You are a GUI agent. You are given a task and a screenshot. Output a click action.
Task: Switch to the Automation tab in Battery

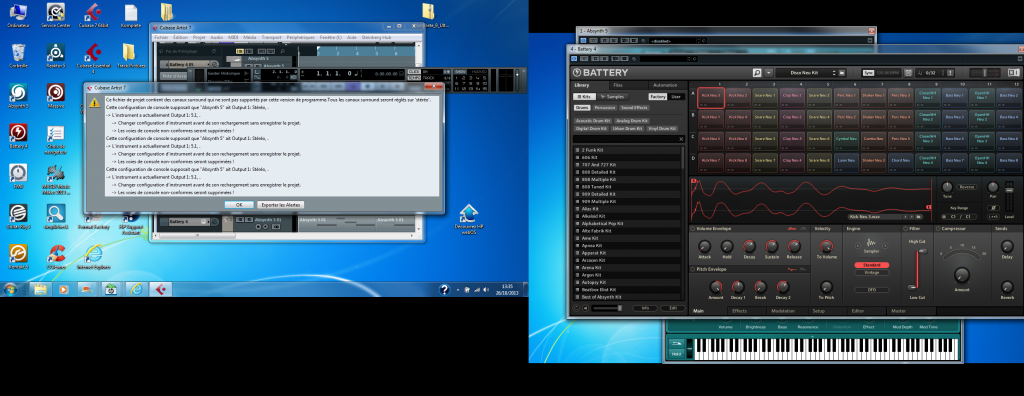pos(665,85)
